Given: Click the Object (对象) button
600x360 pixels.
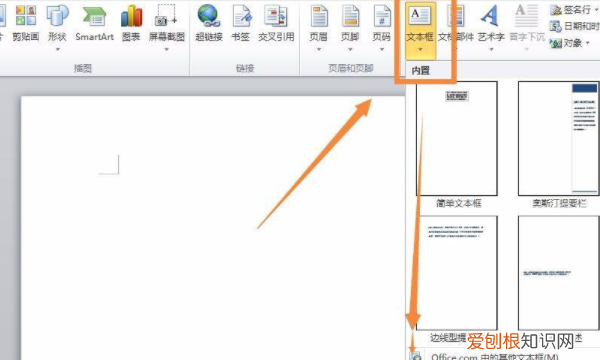Looking at the screenshot, I should tap(567, 43).
